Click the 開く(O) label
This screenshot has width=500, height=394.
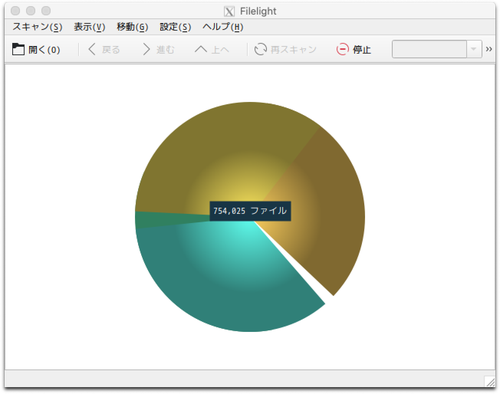point(44,50)
